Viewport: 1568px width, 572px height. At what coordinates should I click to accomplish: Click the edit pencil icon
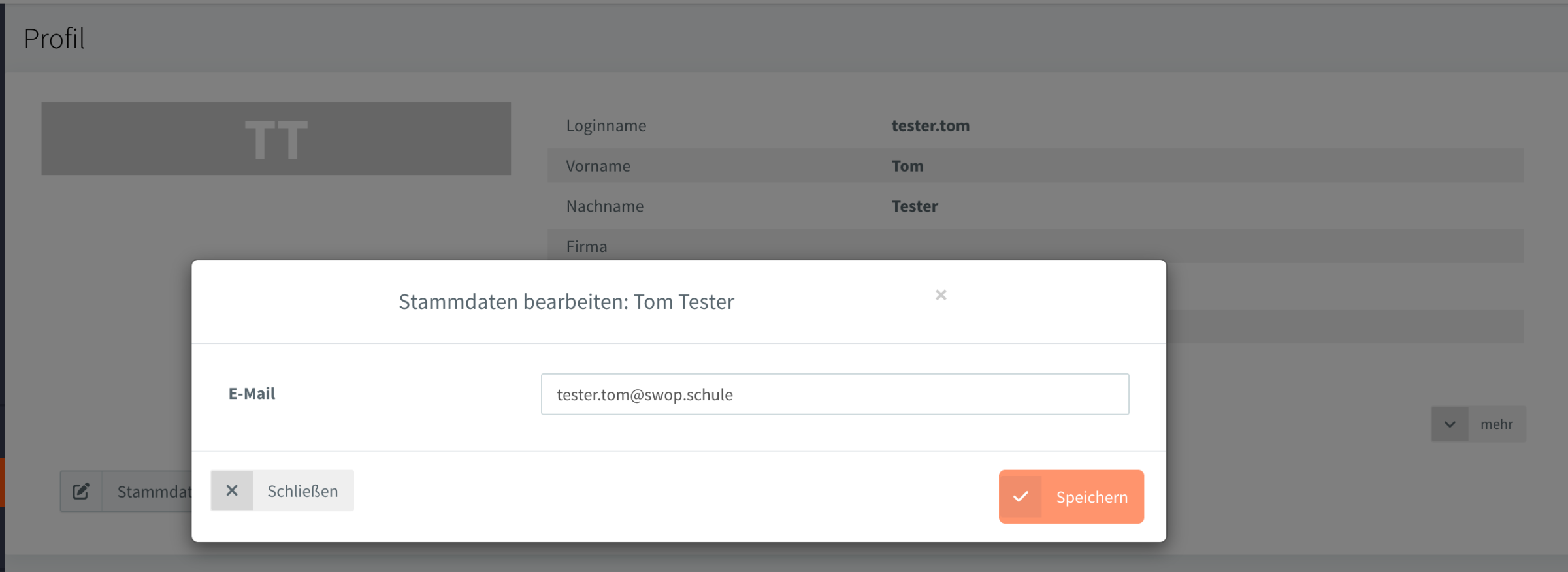point(81,491)
